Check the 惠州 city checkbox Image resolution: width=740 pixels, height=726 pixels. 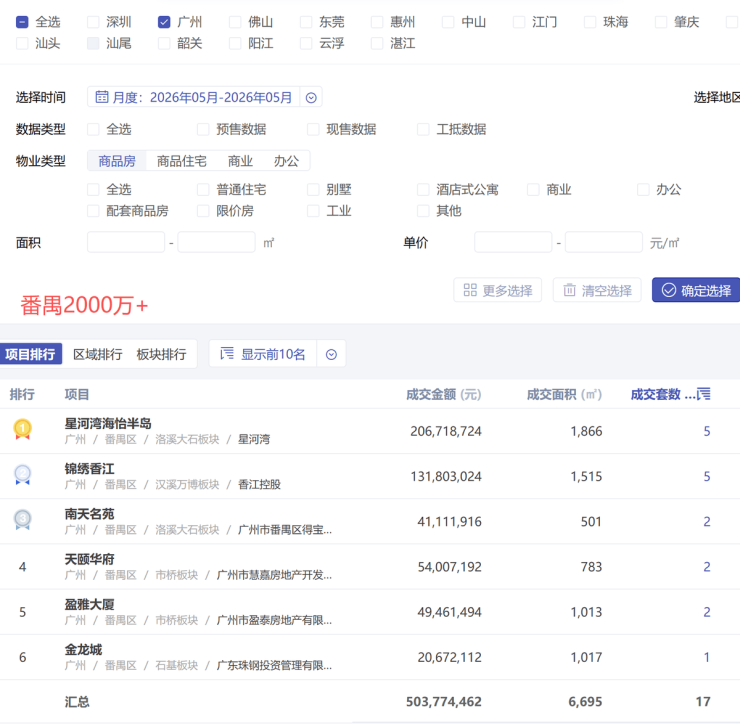(x=377, y=22)
